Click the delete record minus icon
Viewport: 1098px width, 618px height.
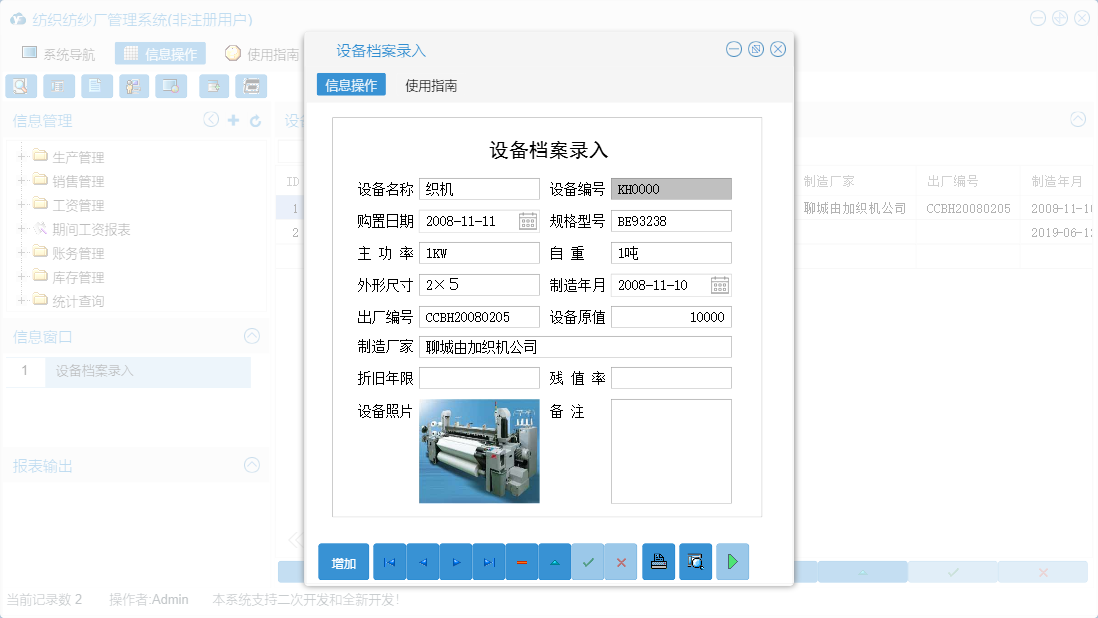(x=521, y=561)
